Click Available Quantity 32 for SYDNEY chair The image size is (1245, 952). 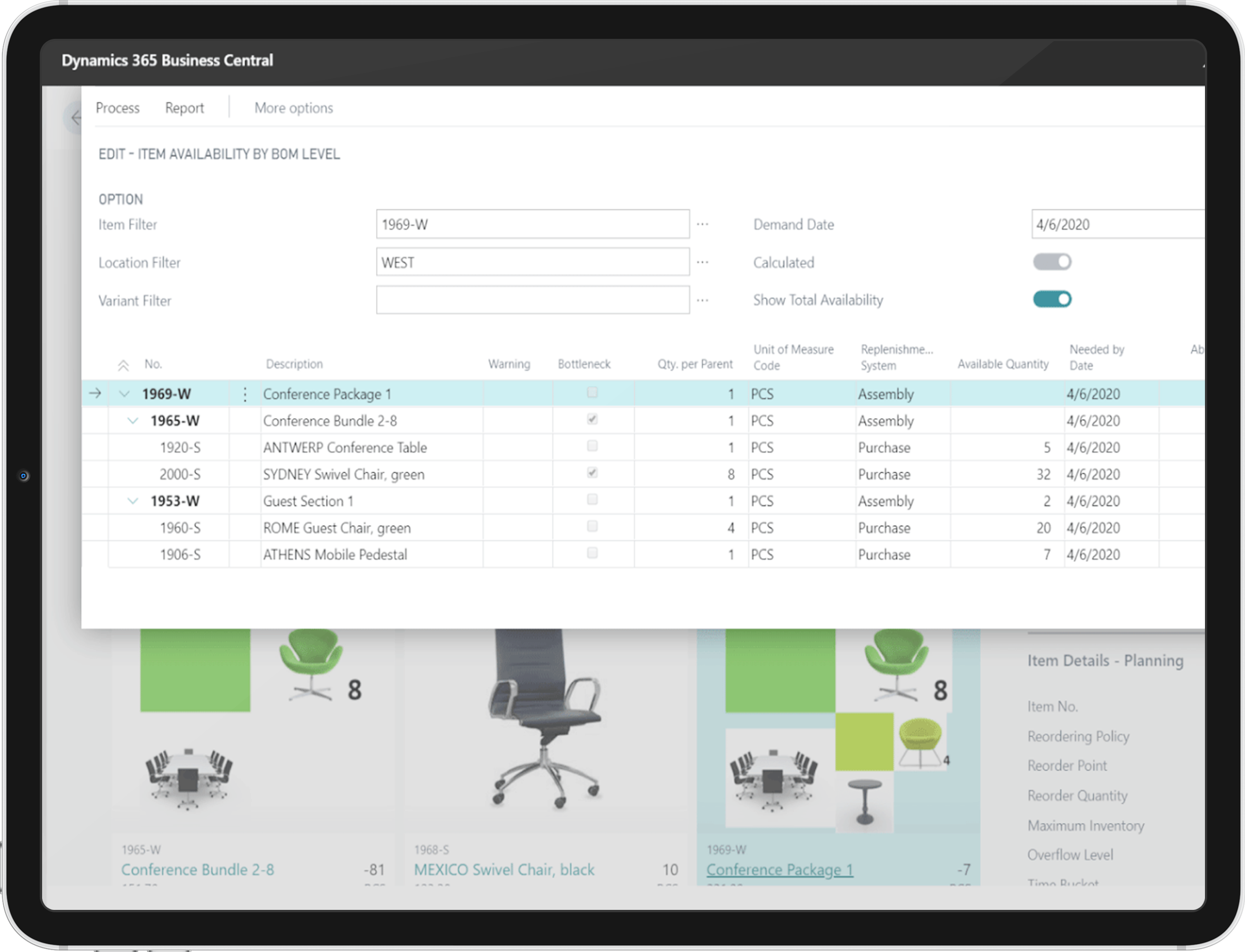1043,474
